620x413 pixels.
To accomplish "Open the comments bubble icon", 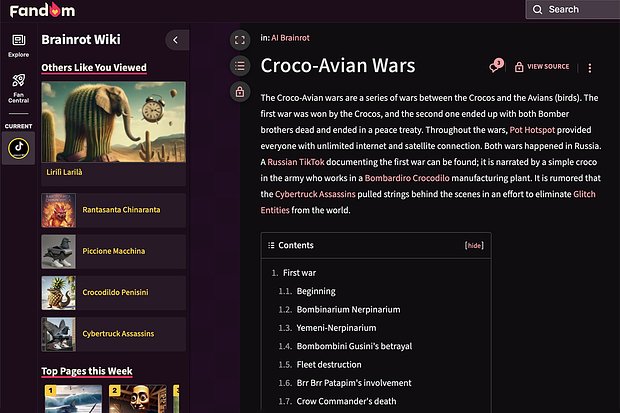I will [x=496, y=66].
